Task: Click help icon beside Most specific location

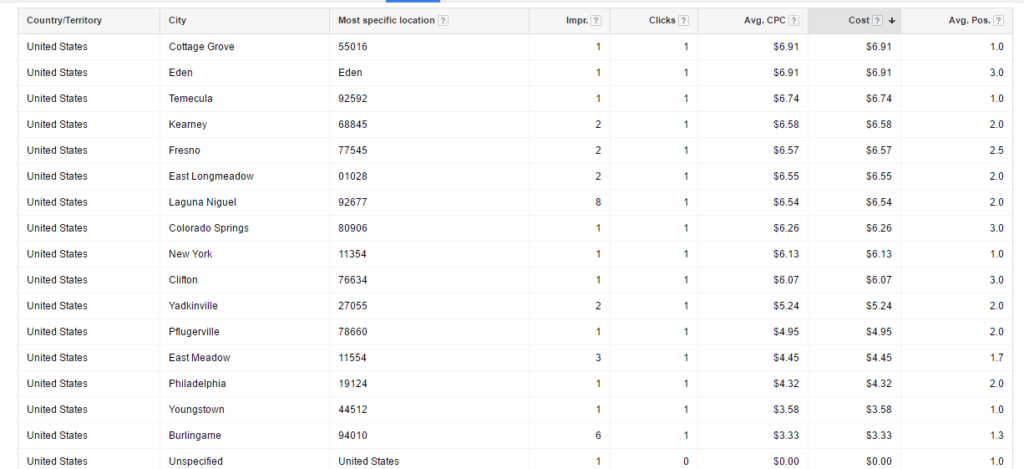Action: click(x=443, y=21)
